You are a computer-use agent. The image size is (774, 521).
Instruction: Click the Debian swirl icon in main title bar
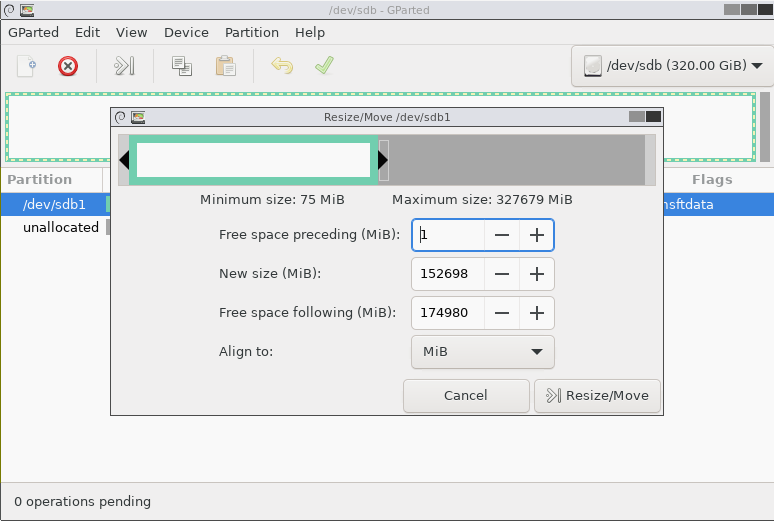click(x=9, y=10)
